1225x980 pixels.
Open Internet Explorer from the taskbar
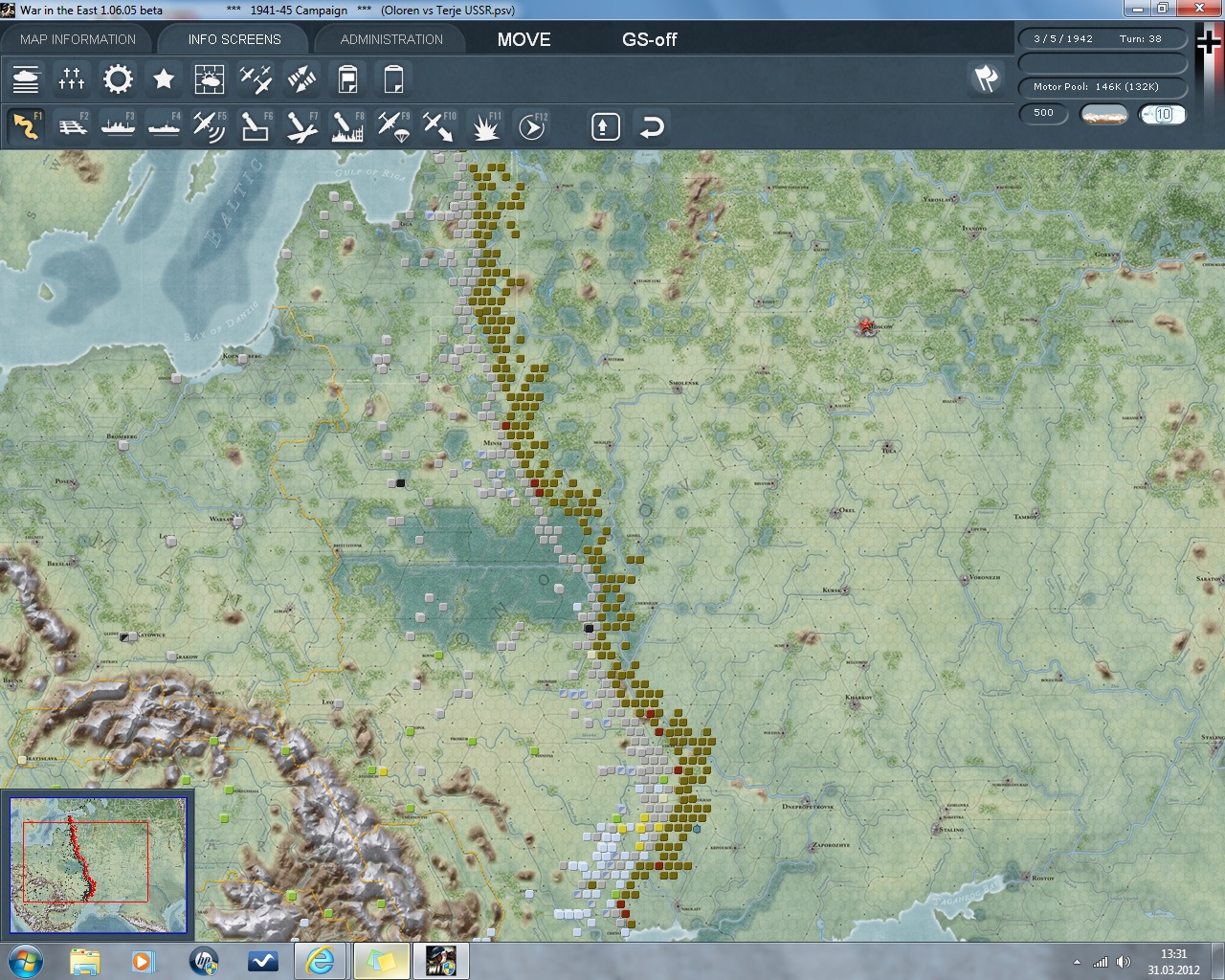(x=321, y=961)
